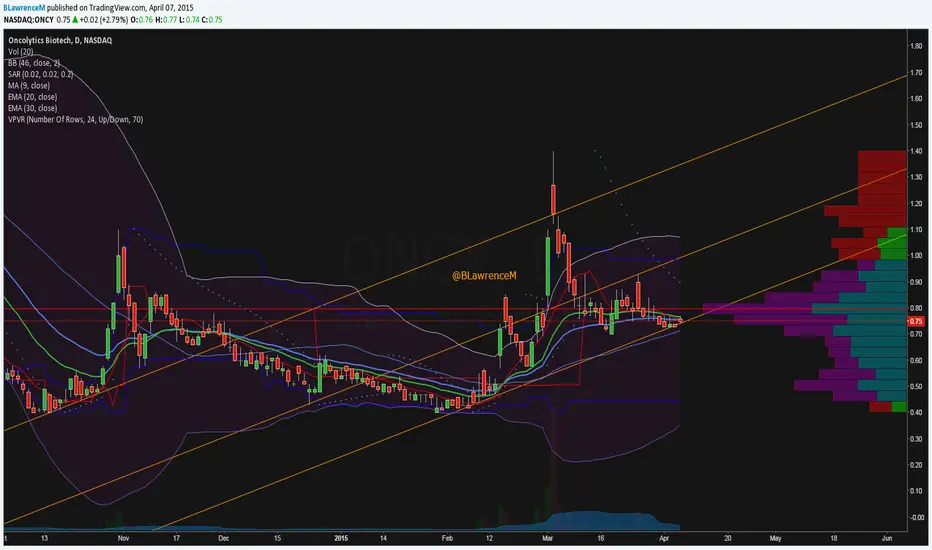Click the 0.40 price axis label
The image size is (932, 550).
click(x=916, y=413)
